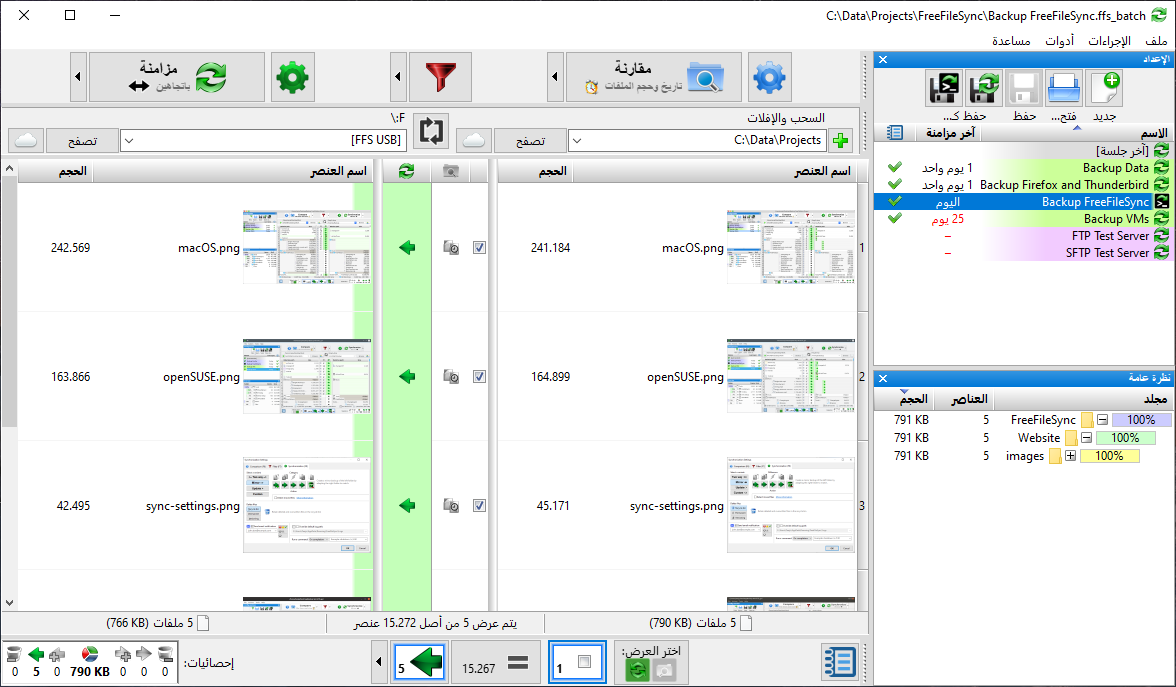The image size is (1176, 687).
Task: Click the green plus to add a folder pair
Action: [840, 140]
